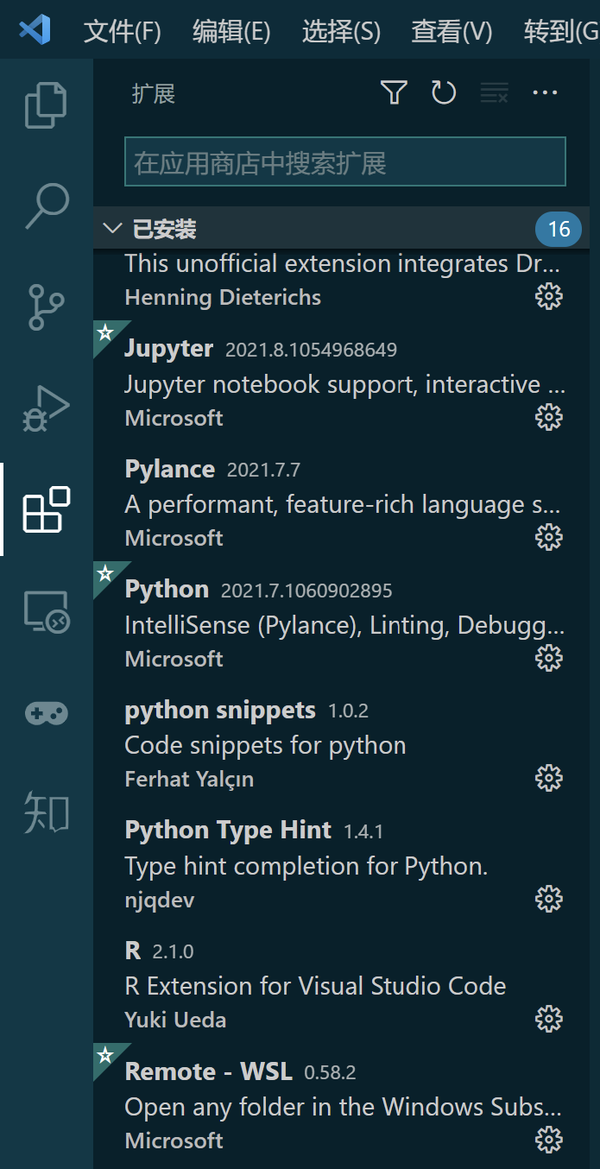Click the gamepad extension icon in sidebar
Image resolution: width=600 pixels, height=1169 pixels.
(x=46, y=713)
